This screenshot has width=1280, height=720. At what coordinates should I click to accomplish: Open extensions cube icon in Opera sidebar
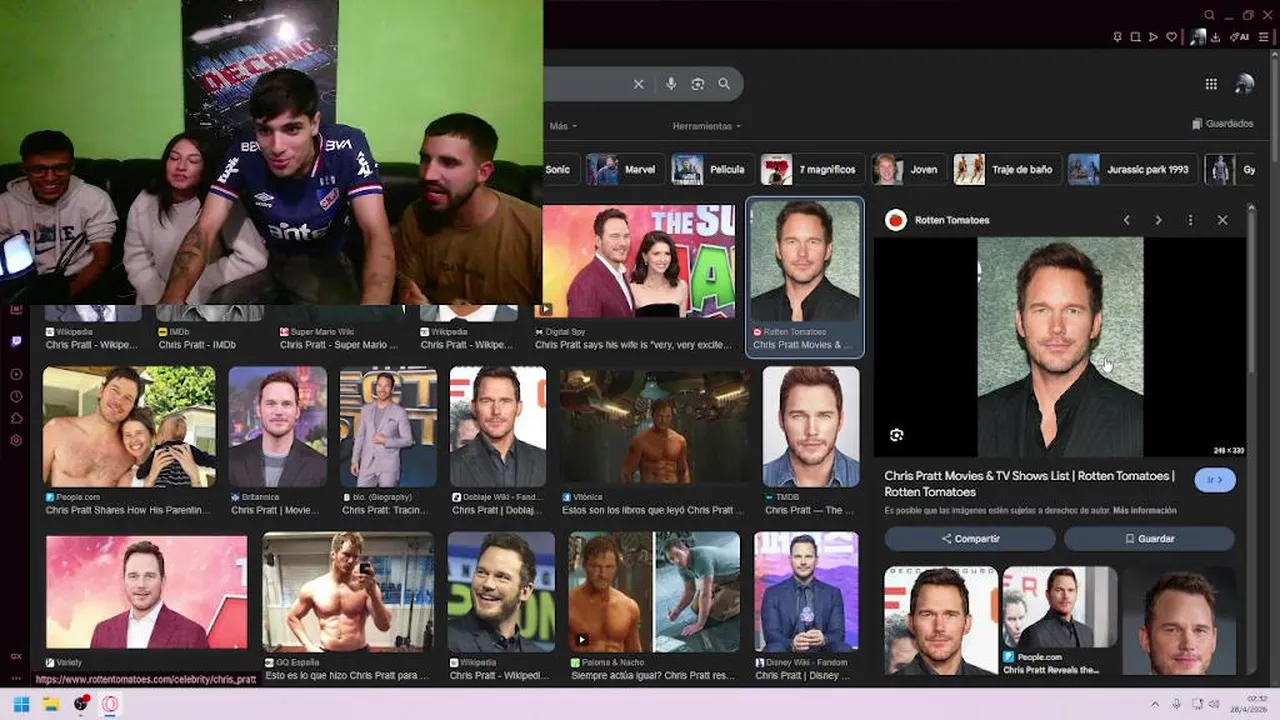tap(16, 418)
